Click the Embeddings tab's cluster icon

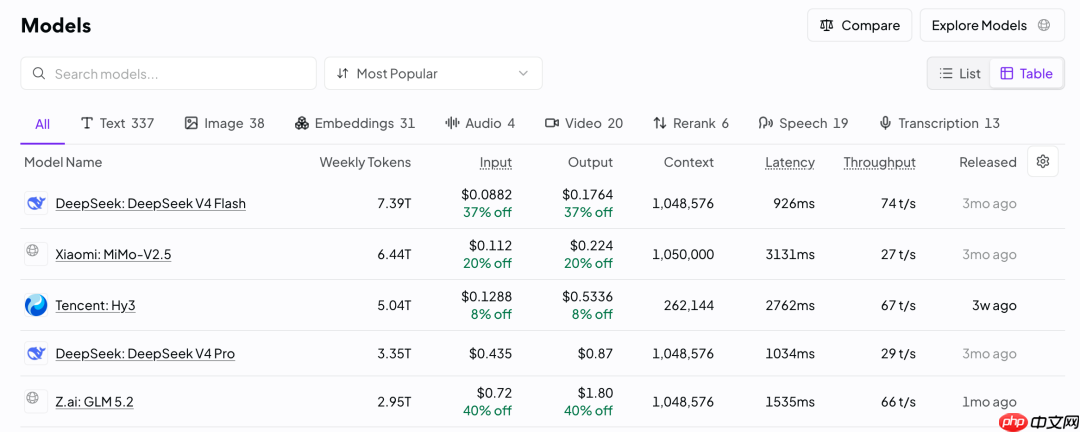pos(301,123)
